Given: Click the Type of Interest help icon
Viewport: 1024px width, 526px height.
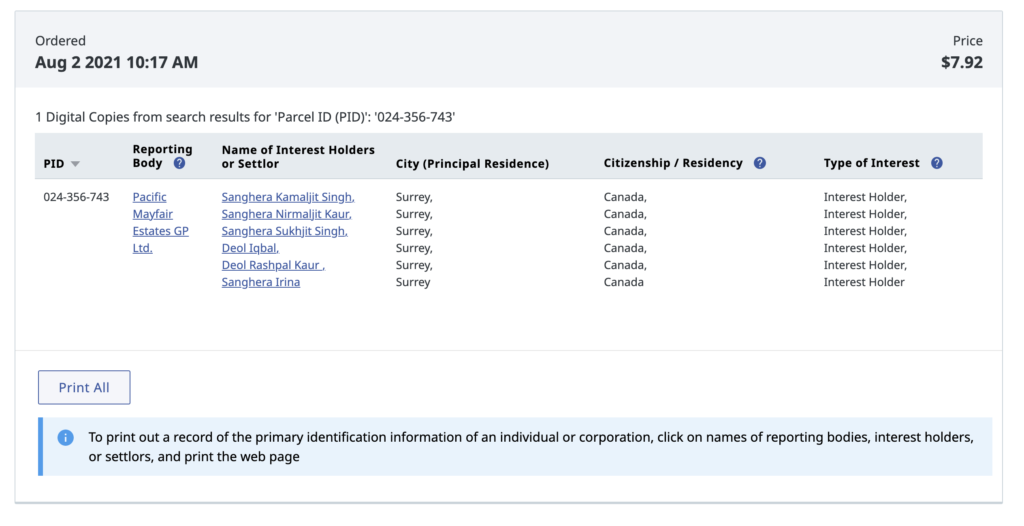Looking at the screenshot, I should [936, 163].
